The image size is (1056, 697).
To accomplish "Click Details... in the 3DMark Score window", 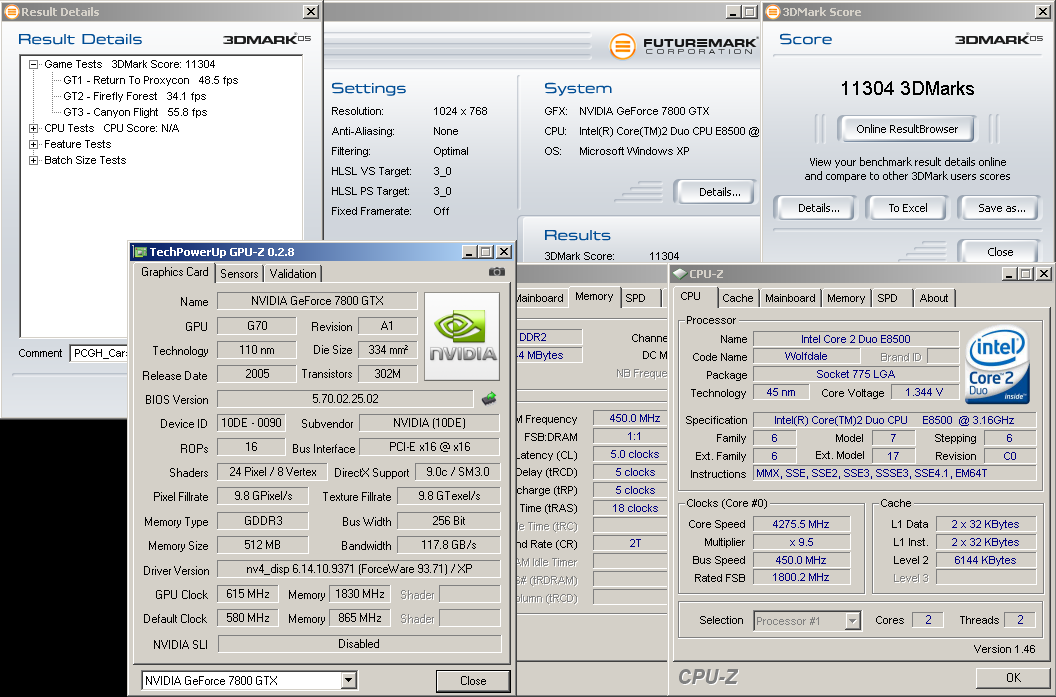I will 818,208.
